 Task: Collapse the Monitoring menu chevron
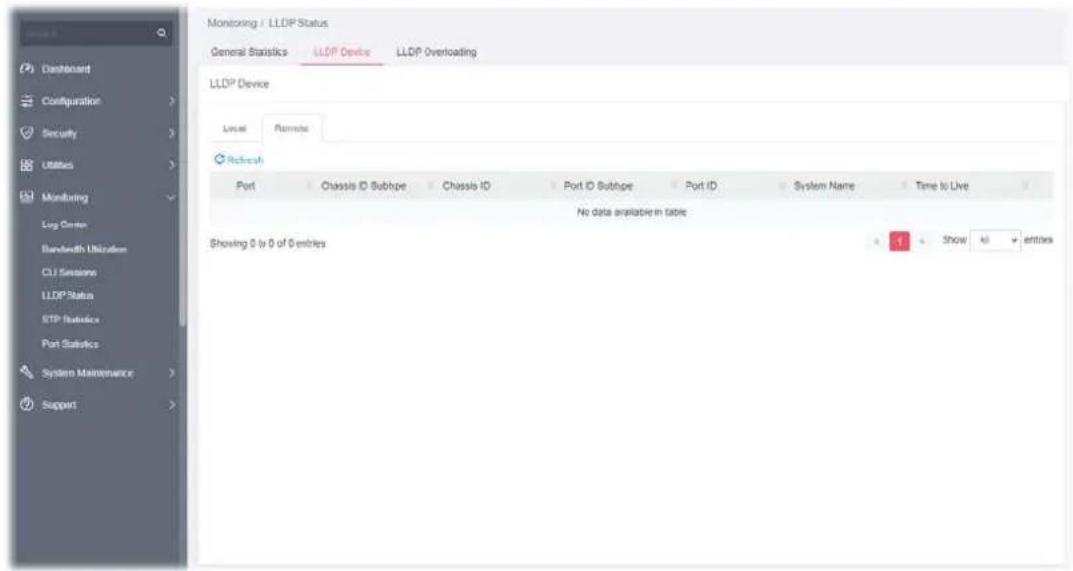tap(171, 197)
